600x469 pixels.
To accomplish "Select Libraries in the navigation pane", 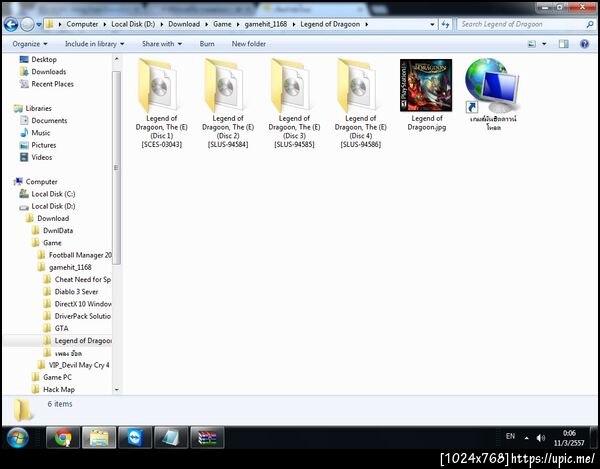I will tap(33, 108).
